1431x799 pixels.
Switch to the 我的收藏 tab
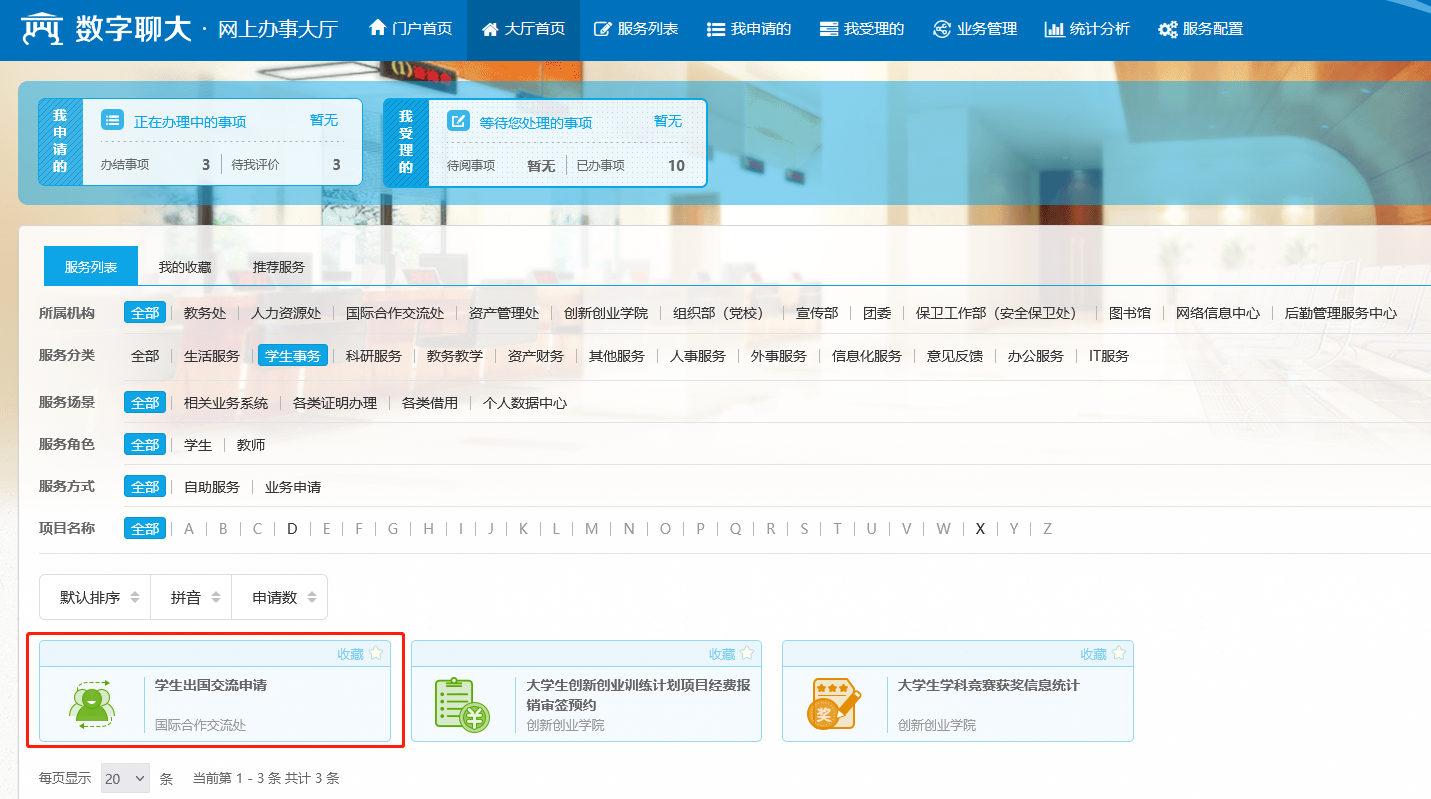(x=185, y=267)
